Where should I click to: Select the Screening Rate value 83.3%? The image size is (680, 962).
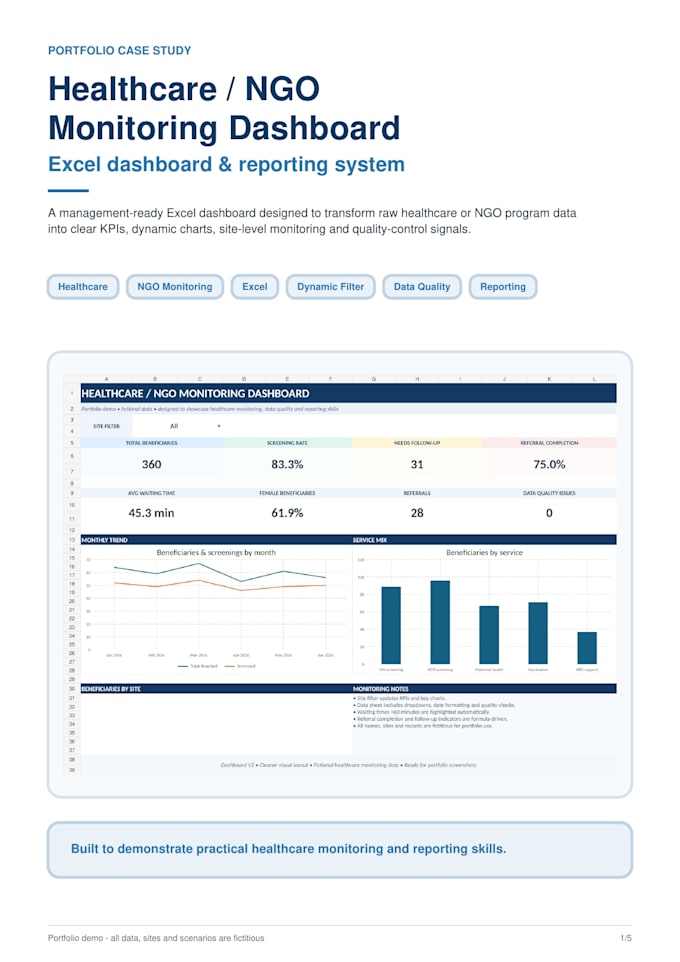pyautogui.click(x=287, y=464)
